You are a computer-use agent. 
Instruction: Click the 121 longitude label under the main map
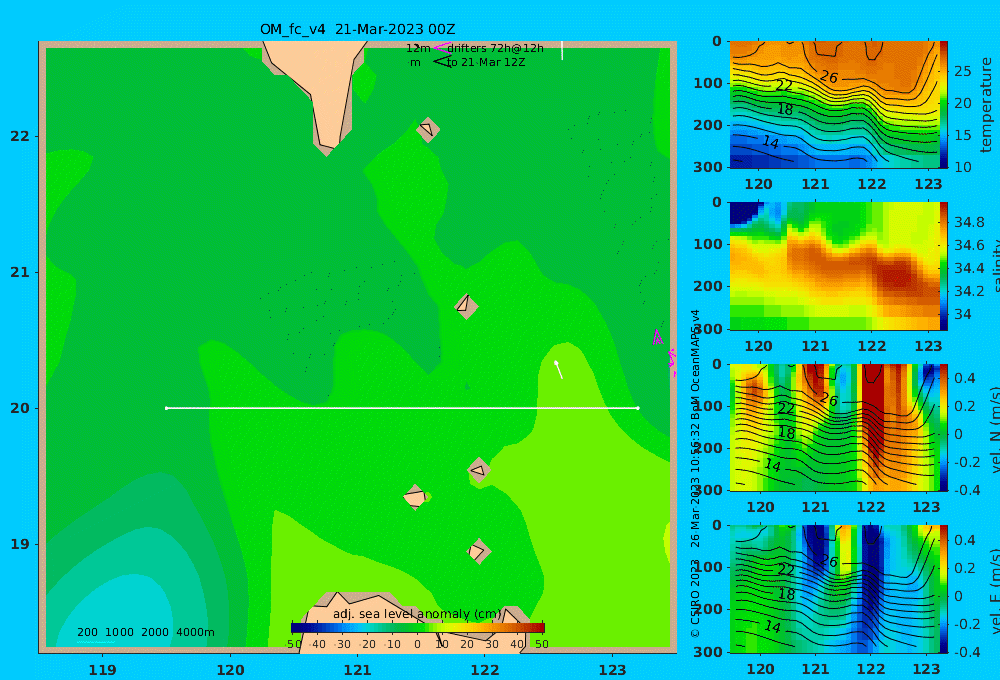click(x=357, y=670)
